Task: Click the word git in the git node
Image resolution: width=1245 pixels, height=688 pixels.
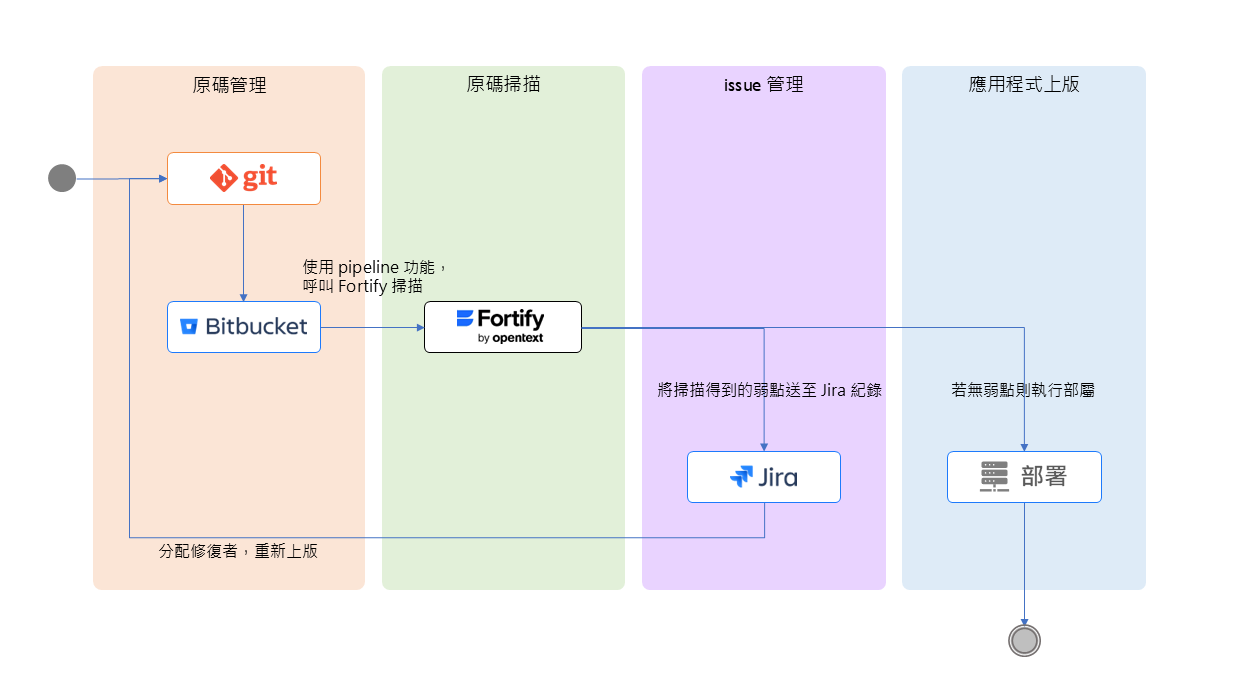Action: [259, 178]
